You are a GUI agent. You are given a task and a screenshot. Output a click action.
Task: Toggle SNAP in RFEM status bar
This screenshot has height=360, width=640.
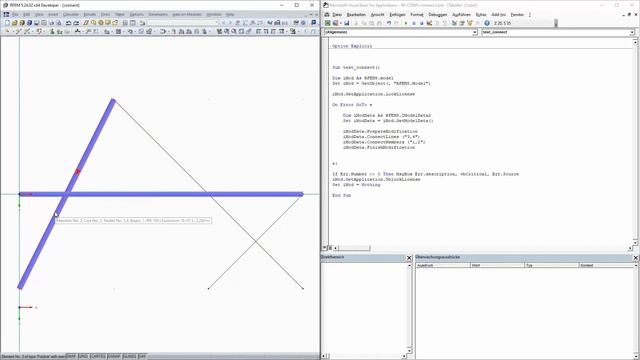(x=71, y=356)
